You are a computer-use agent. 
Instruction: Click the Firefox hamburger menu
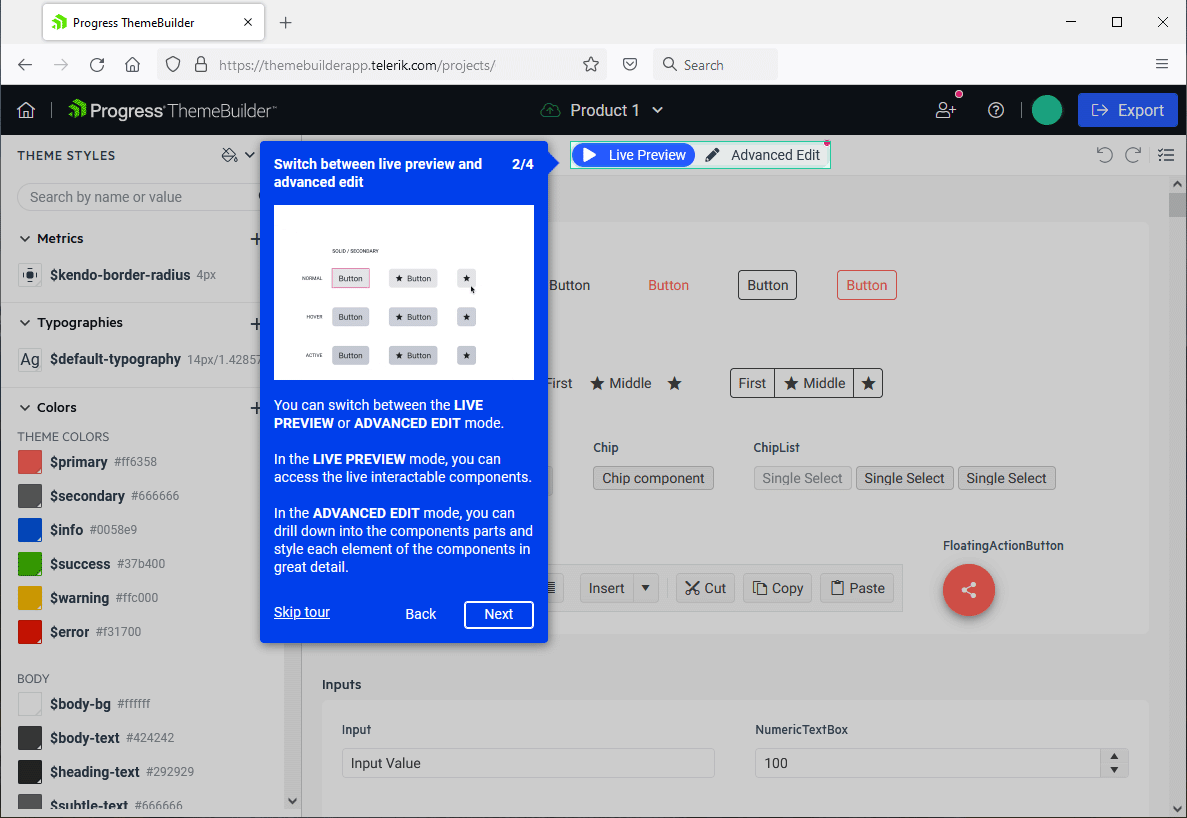coord(1161,63)
